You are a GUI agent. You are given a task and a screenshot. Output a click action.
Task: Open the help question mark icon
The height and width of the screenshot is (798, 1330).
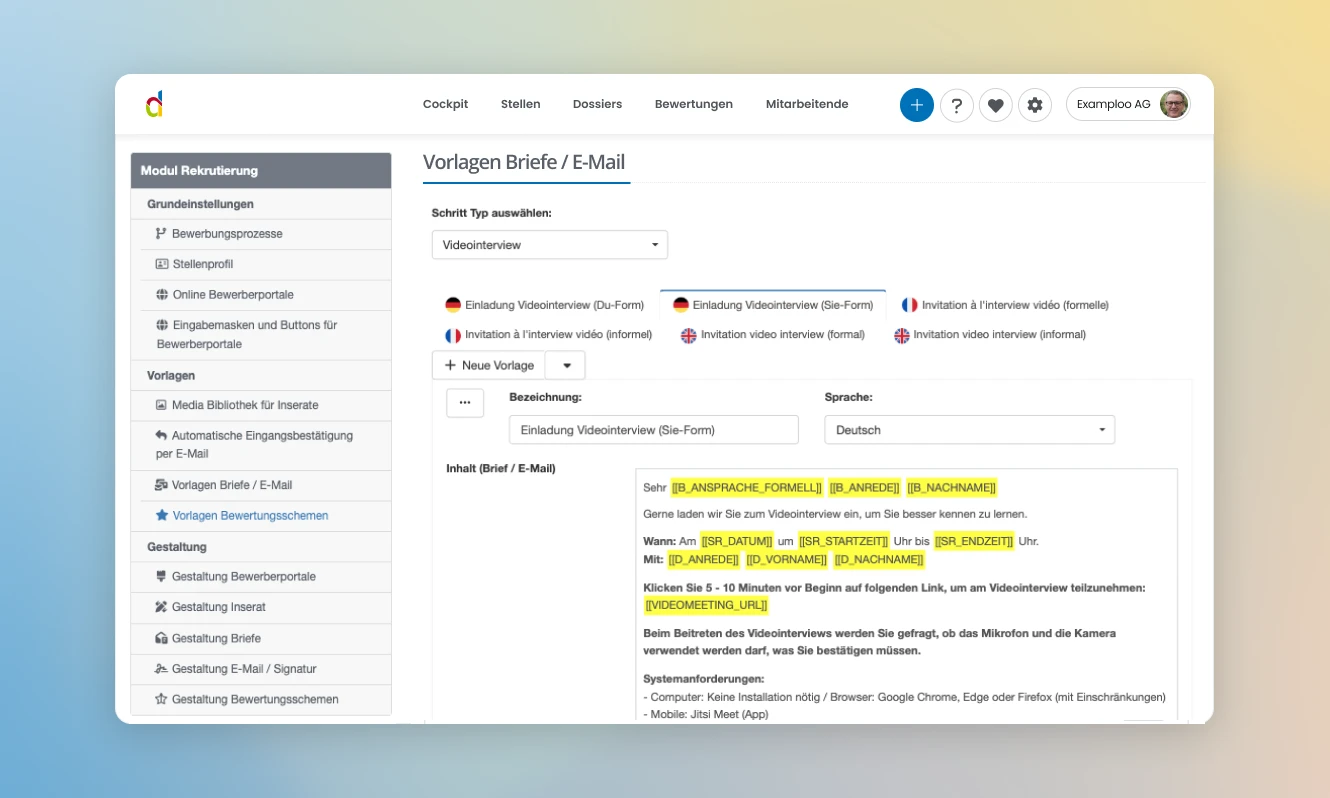point(957,105)
